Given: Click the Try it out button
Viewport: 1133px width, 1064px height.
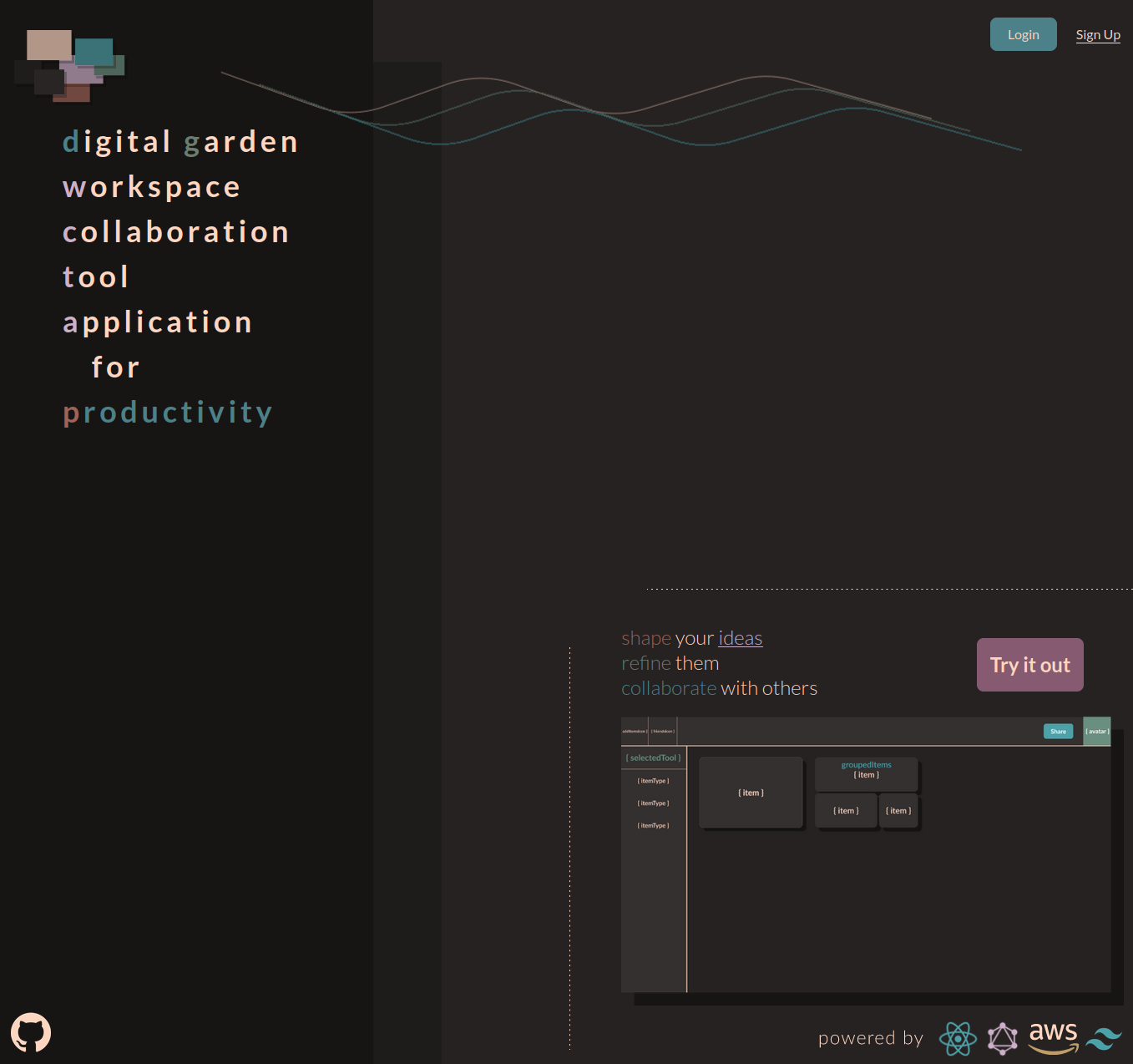Looking at the screenshot, I should [x=1030, y=665].
